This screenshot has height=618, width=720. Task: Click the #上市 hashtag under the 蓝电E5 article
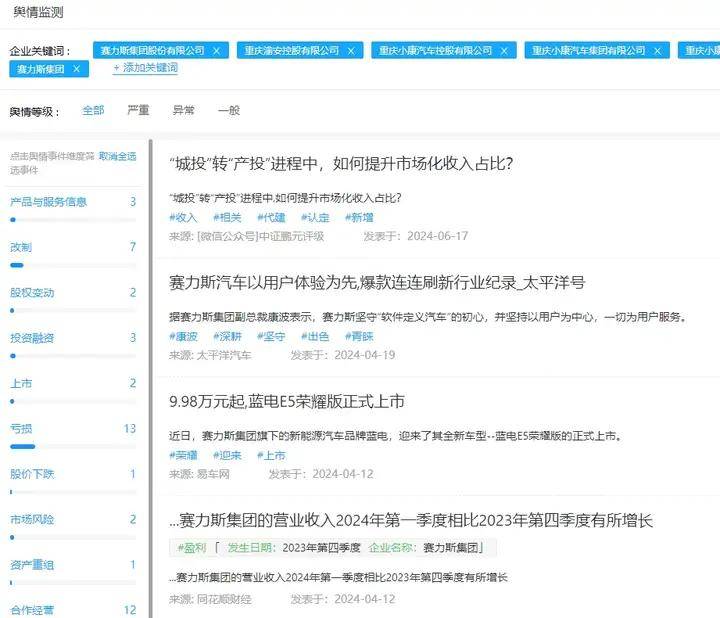pyautogui.click(x=271, y=455)
